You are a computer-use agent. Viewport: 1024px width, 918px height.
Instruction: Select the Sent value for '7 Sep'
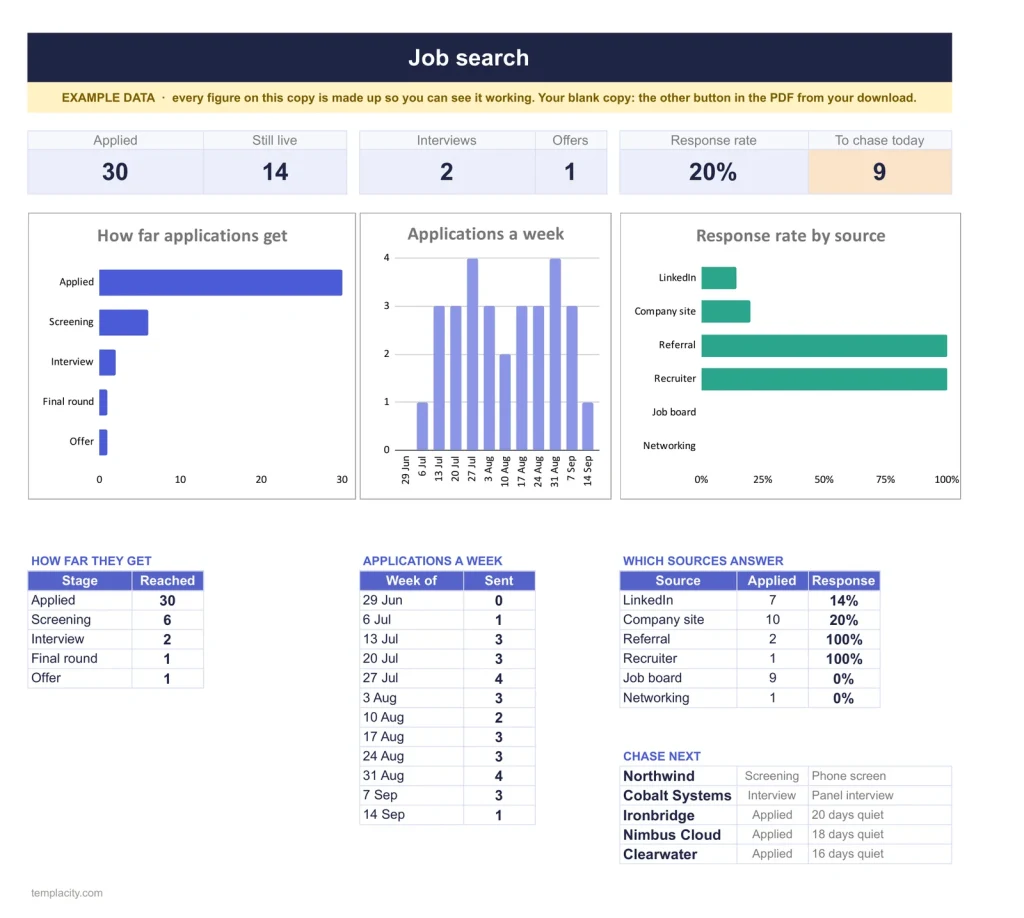coord(499,795)
